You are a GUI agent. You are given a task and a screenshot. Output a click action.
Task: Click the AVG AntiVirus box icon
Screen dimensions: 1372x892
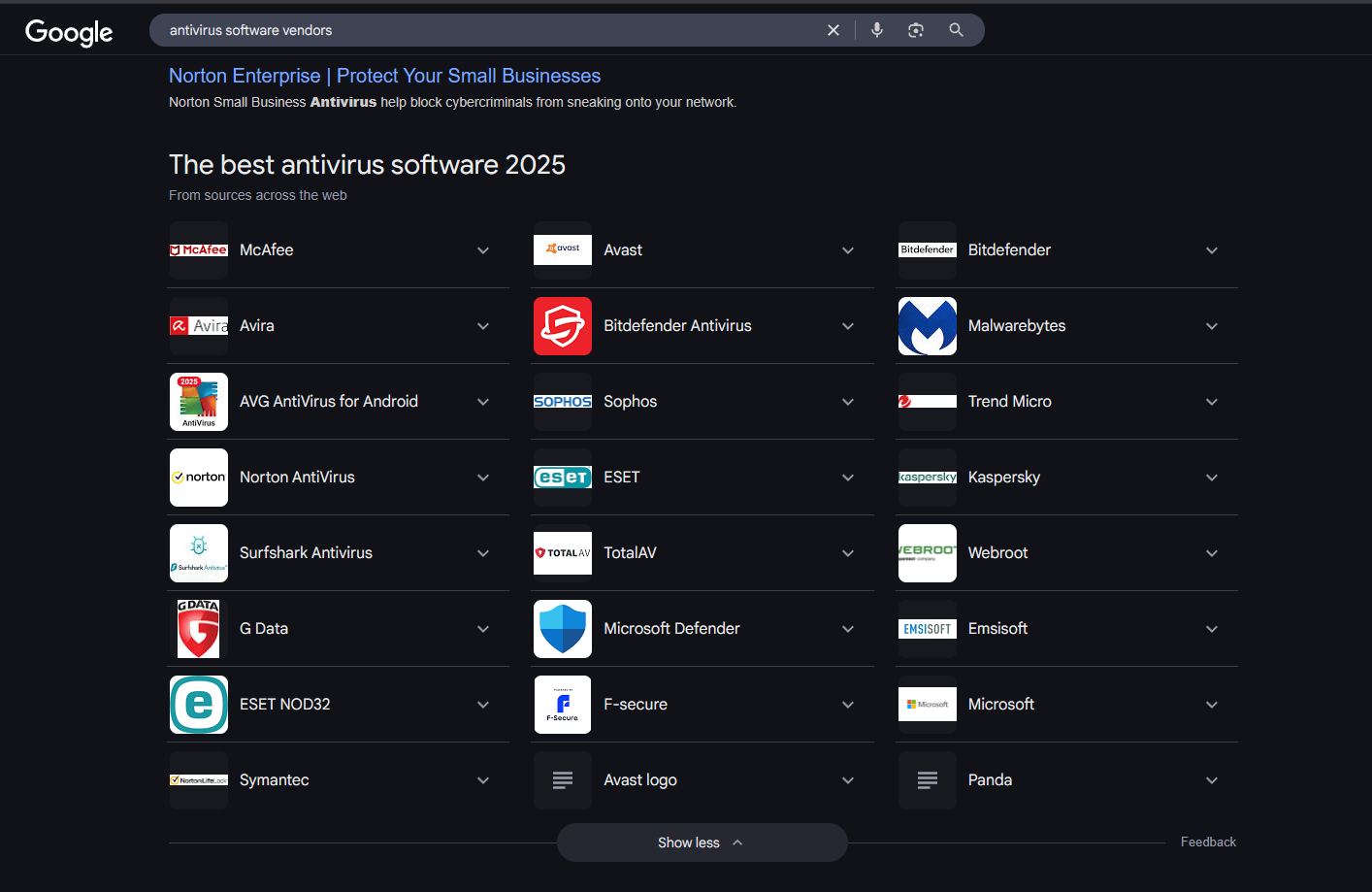click(199, 402)
